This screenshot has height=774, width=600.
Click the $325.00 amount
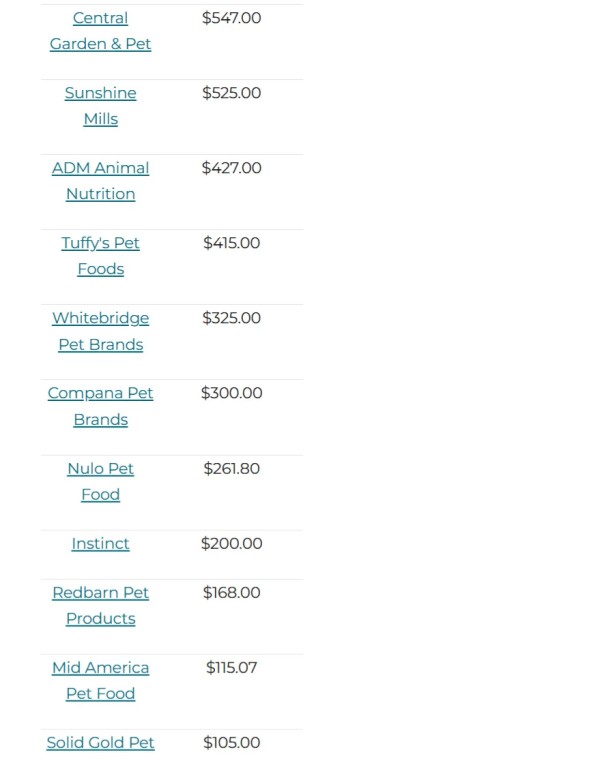[231, 318]
